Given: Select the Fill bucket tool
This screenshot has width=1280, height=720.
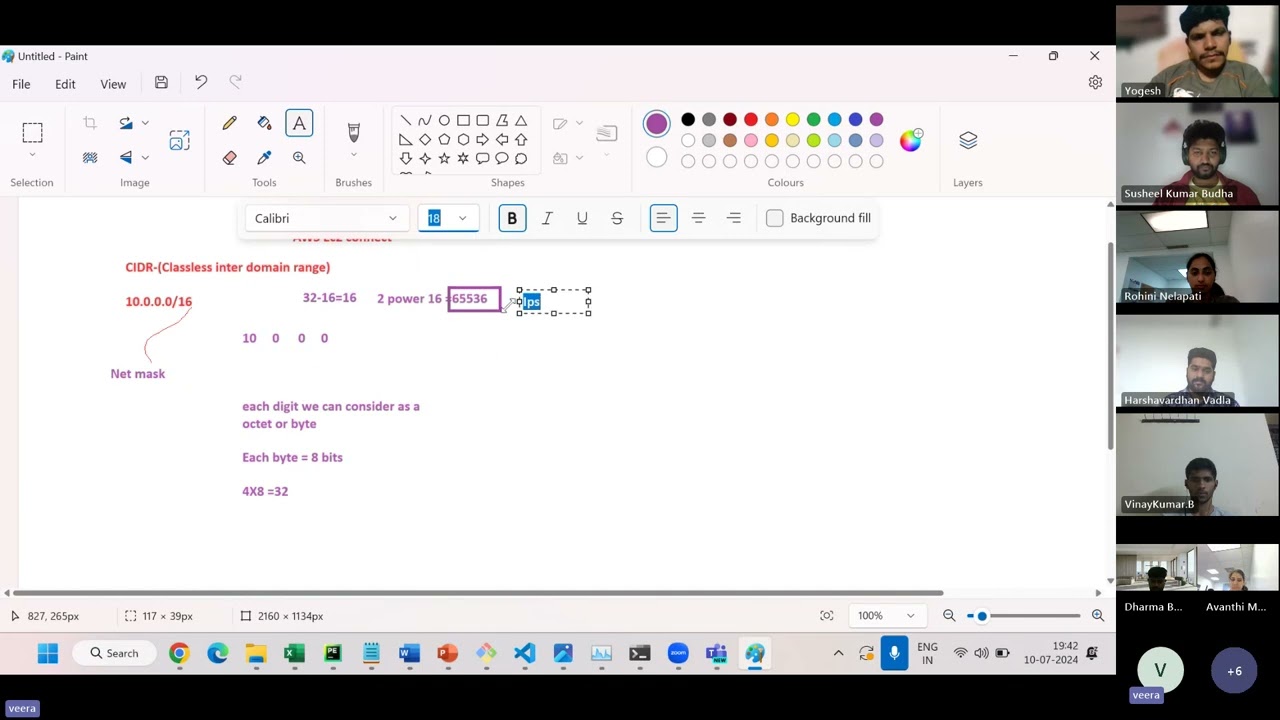Looking at the screenshot, I should click(x=264, y=123).
